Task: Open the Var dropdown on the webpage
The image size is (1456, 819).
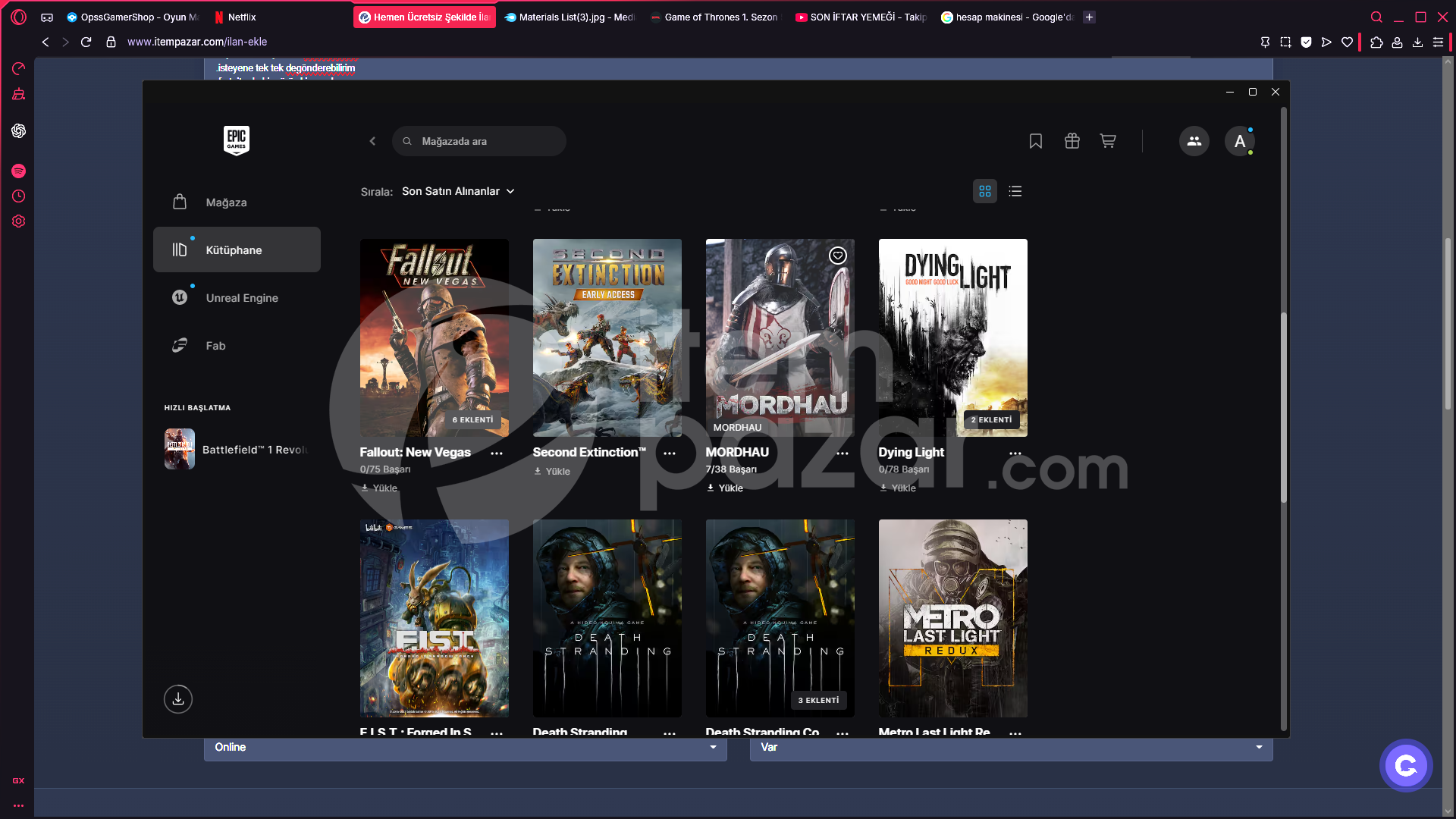Action: [x=1012, y=748]
